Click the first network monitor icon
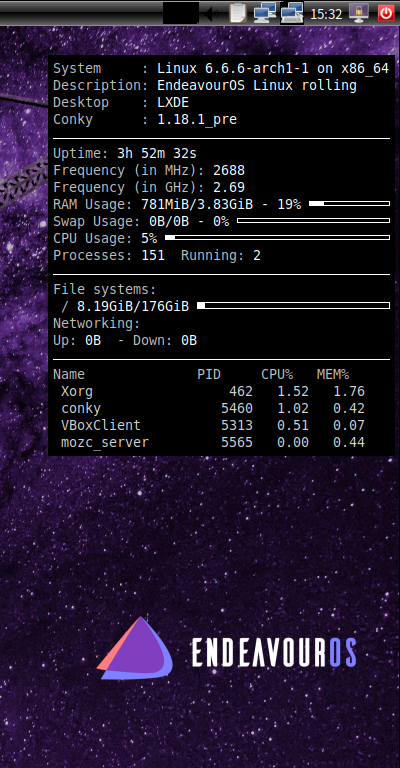This screenshot has height=768, width=400. 265,13
